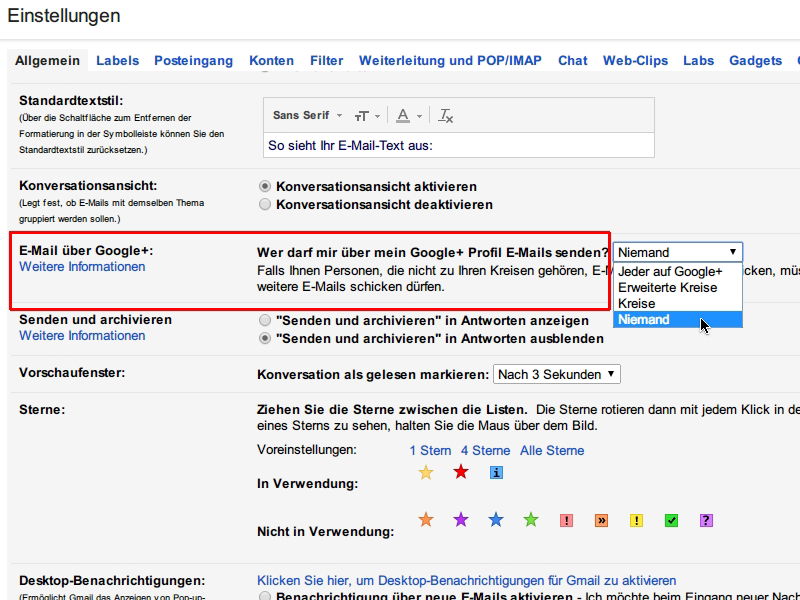
Task: Choose "Senden und archivieren" in Antworten anzeigen
Action: tap(265, 320)
